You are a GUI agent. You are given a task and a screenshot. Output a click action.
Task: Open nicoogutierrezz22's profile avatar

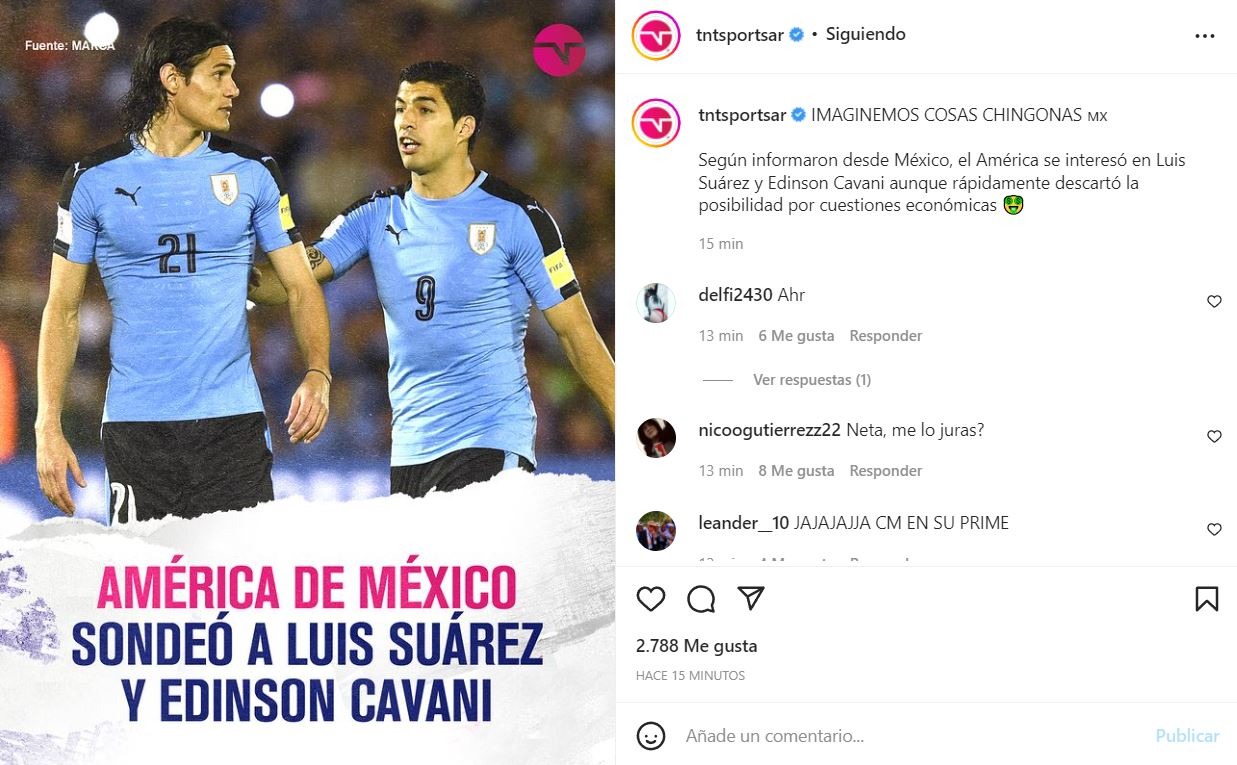[x=656, y=437]
